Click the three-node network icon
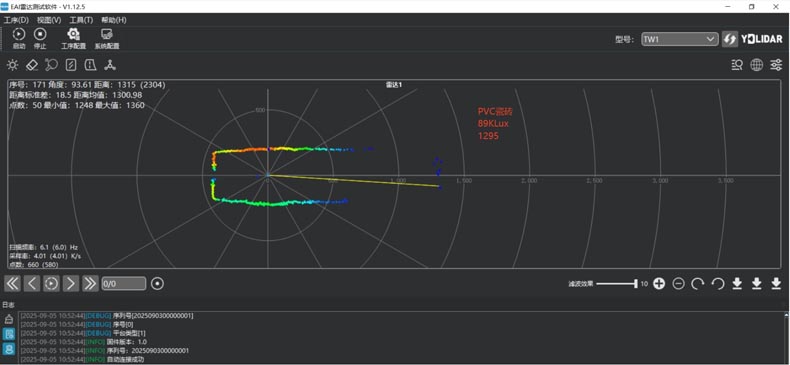790x365 pixels. [x=110, y=65]
